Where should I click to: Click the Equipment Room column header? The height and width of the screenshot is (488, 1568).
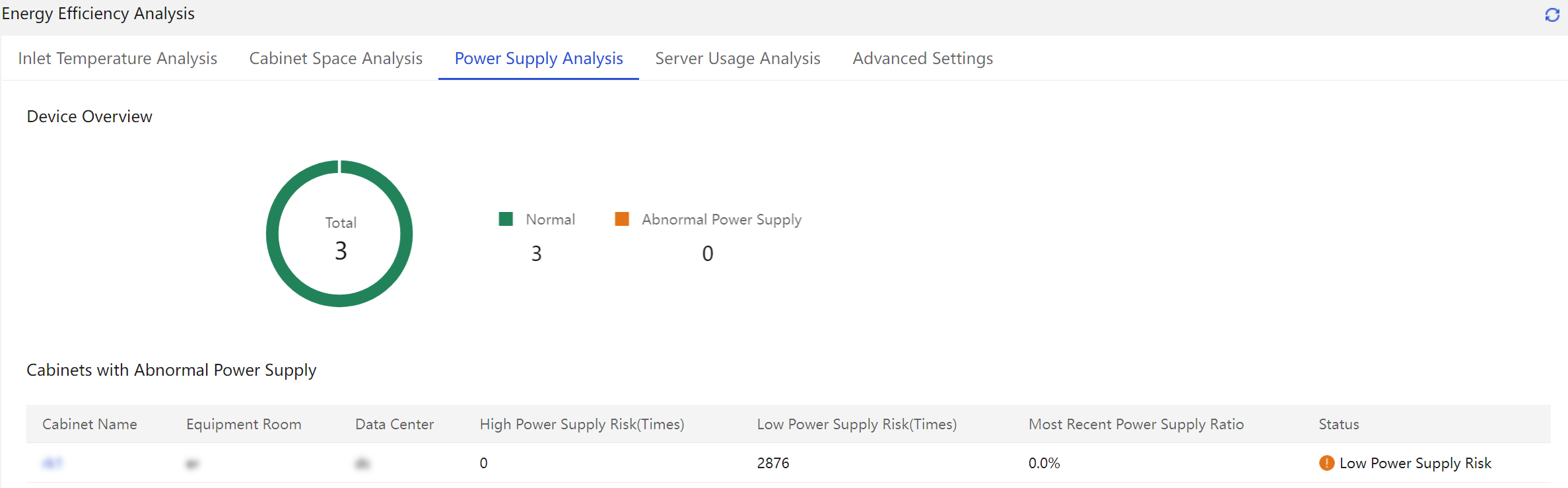click(244, 424)
